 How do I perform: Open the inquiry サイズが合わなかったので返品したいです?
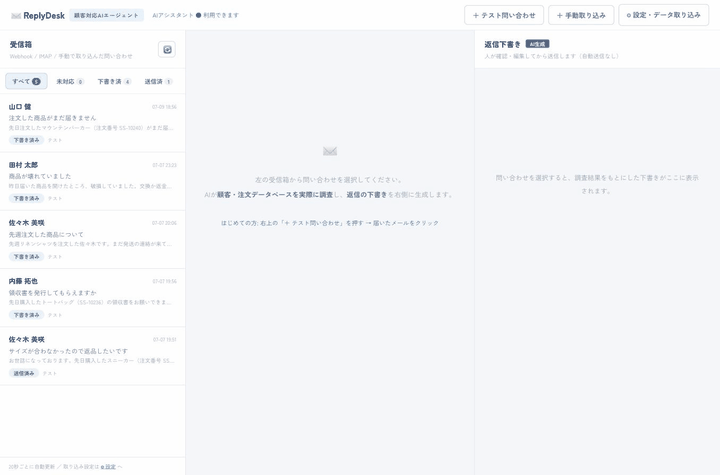(x=92, y=356)
